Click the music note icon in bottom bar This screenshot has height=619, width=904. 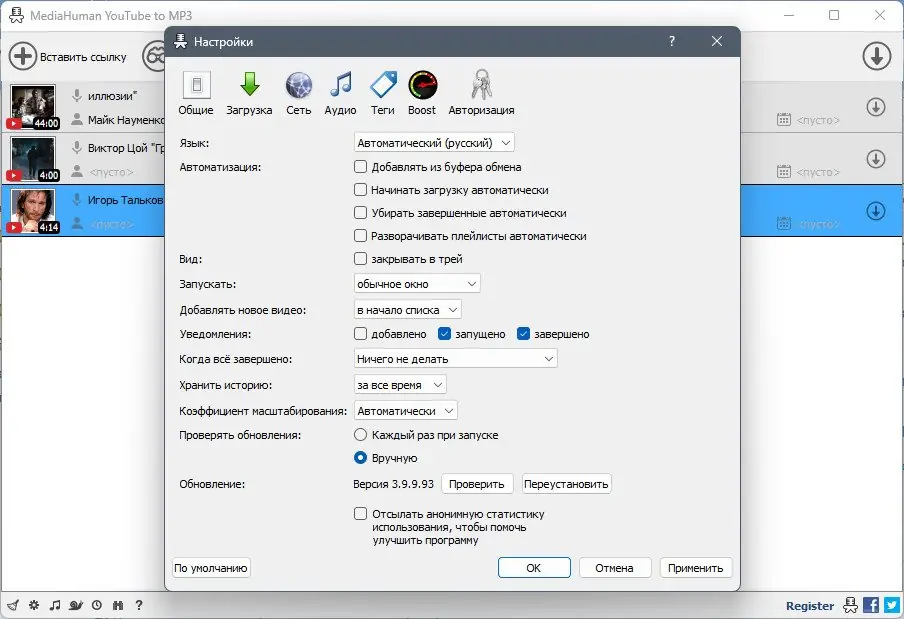tap(55, 605)
